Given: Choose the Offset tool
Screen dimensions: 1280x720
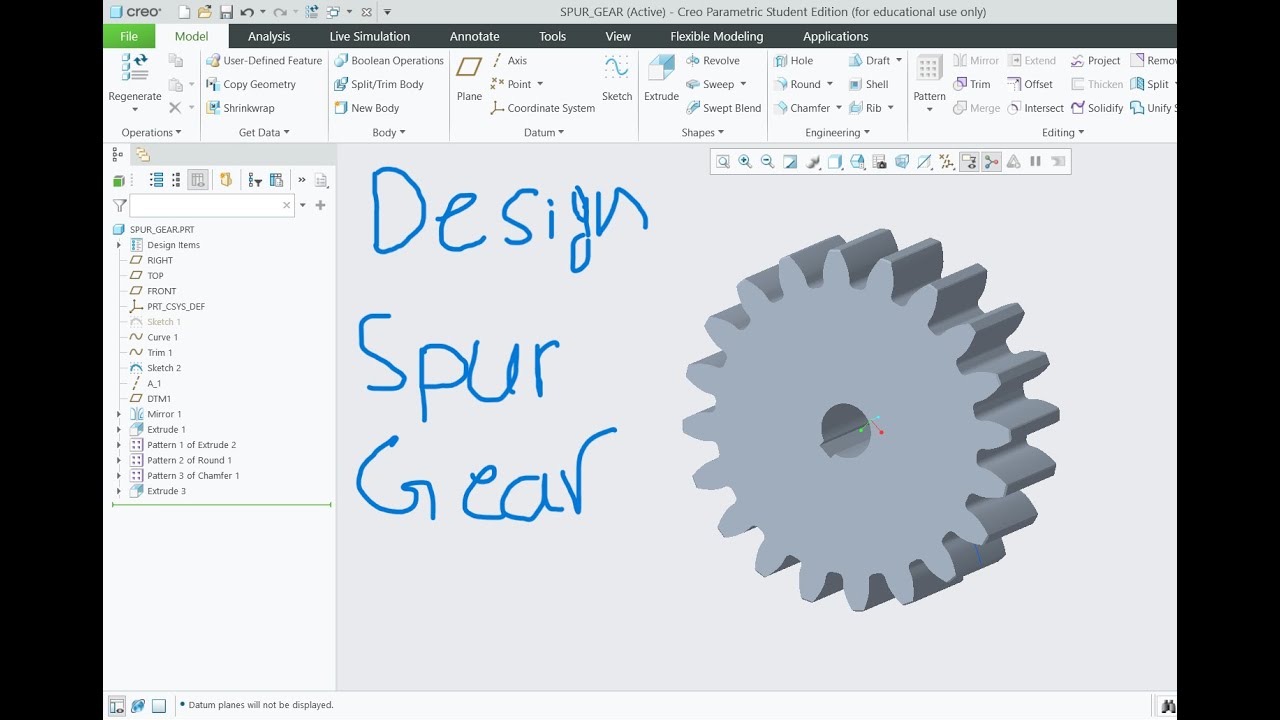Looking at the screenshot, I should 1030,84.
